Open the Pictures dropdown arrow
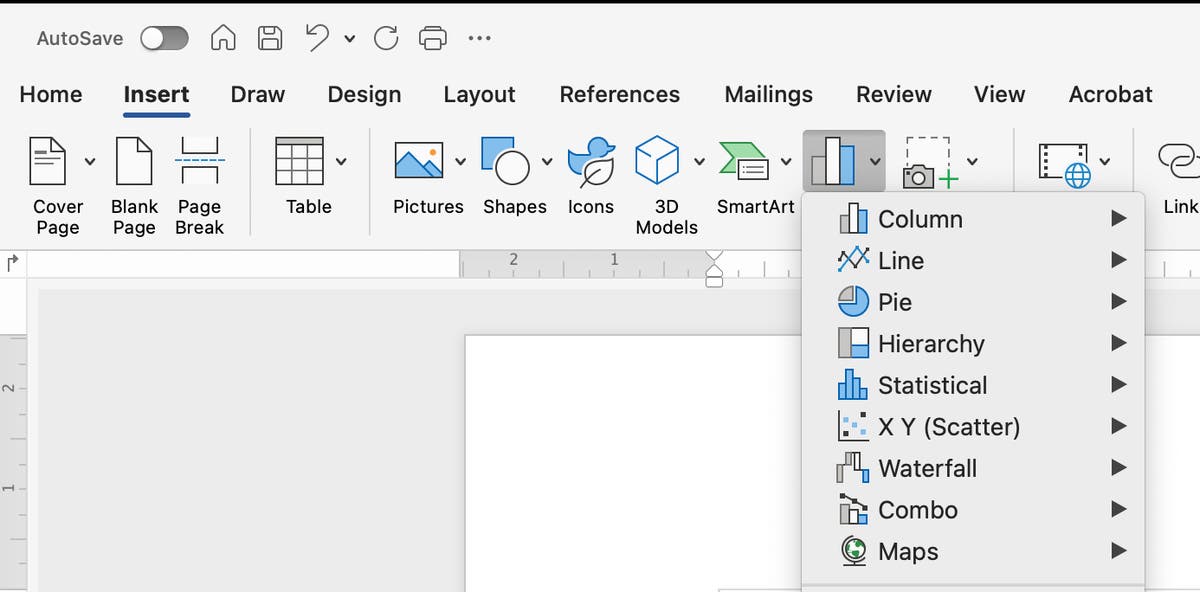 [x=460, y=161]
